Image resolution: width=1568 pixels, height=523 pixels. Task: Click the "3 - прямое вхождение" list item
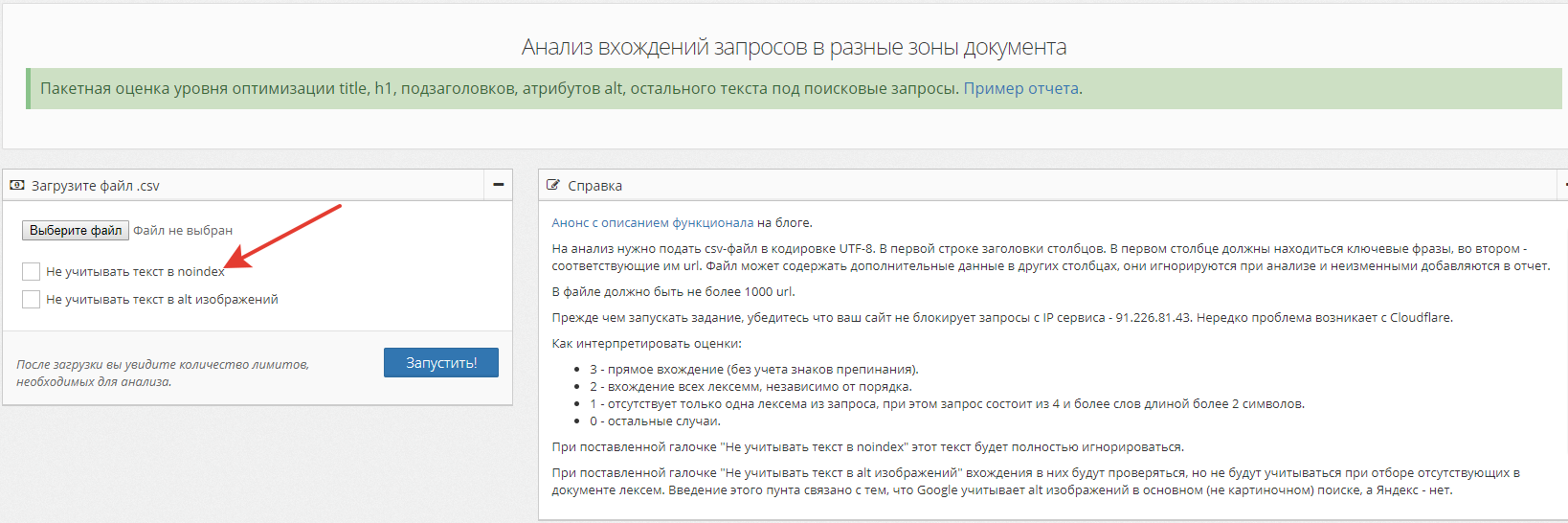(753, 369)
